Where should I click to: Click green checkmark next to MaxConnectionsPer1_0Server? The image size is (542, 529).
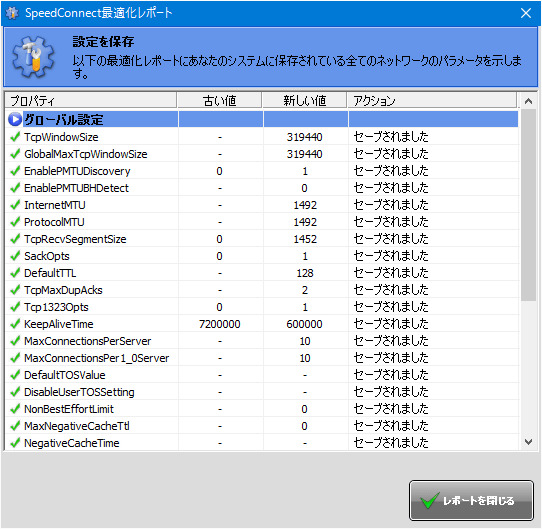pos(15,358)
